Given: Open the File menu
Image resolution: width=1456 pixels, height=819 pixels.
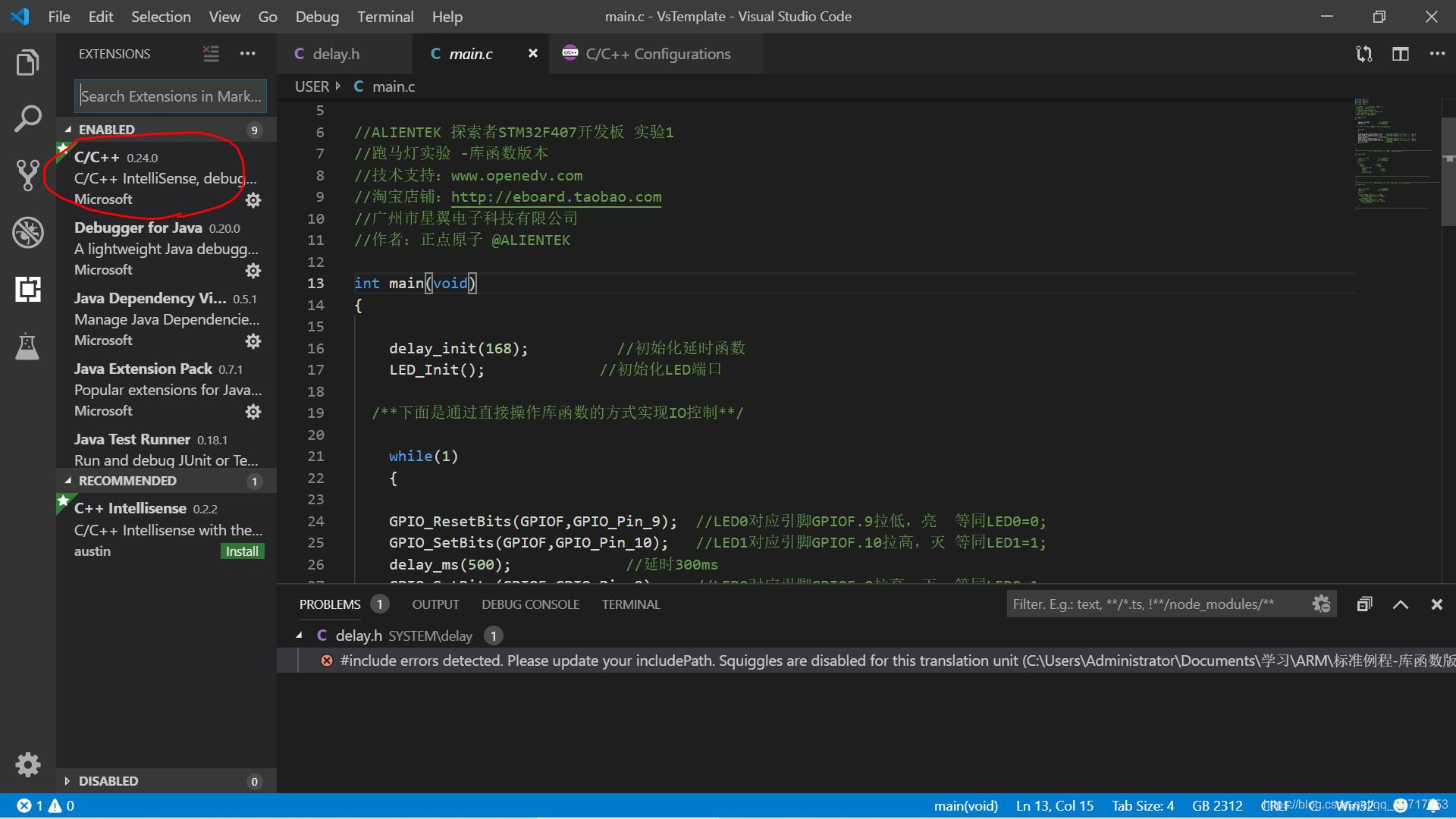Looking at the screenshot, I should click(59, 17).
